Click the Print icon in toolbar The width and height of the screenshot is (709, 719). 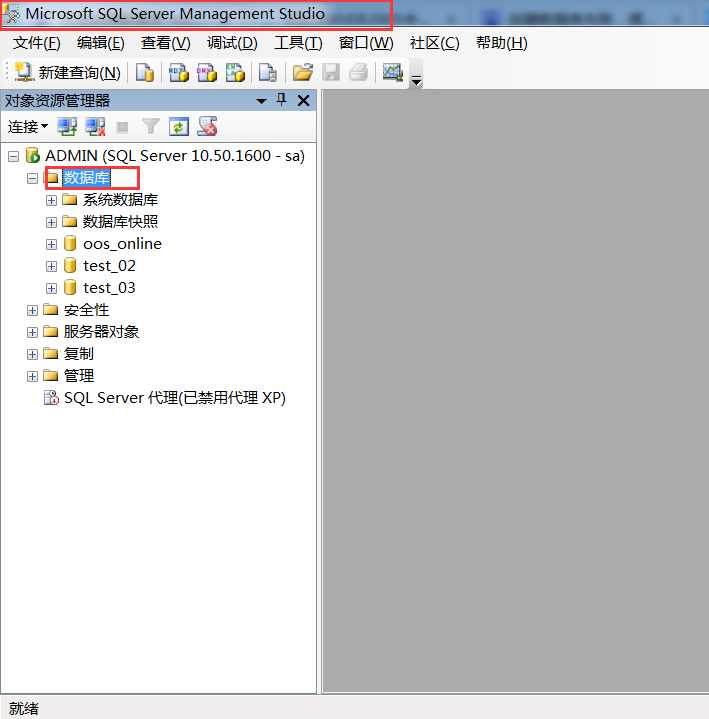(x=359, y=72)
